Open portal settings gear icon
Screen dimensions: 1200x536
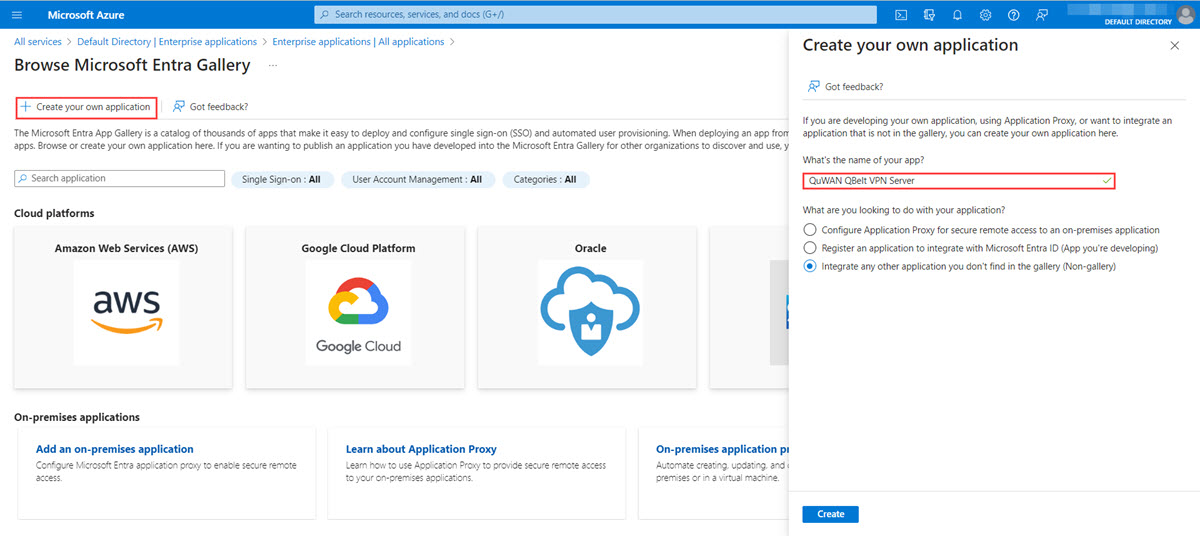[x=985, y=15]
